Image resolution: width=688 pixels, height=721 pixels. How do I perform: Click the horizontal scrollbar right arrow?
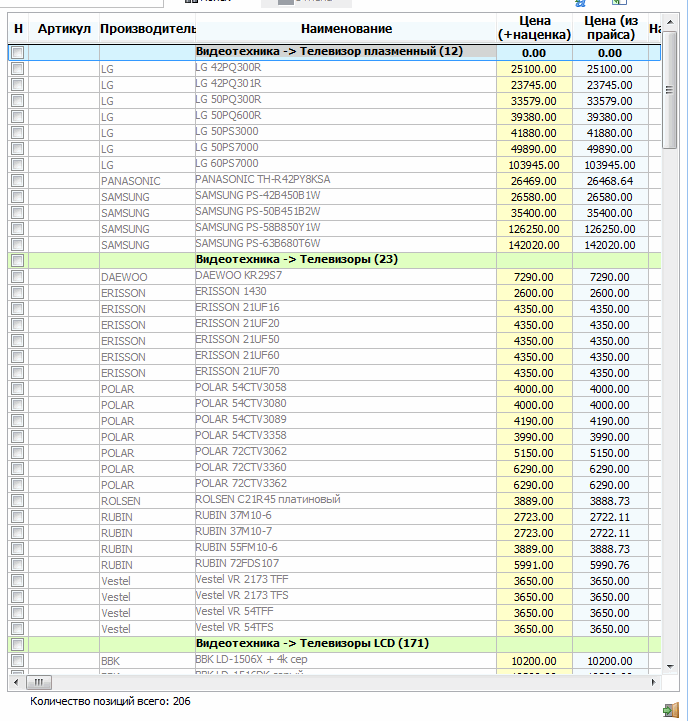[x=654, y=682]
